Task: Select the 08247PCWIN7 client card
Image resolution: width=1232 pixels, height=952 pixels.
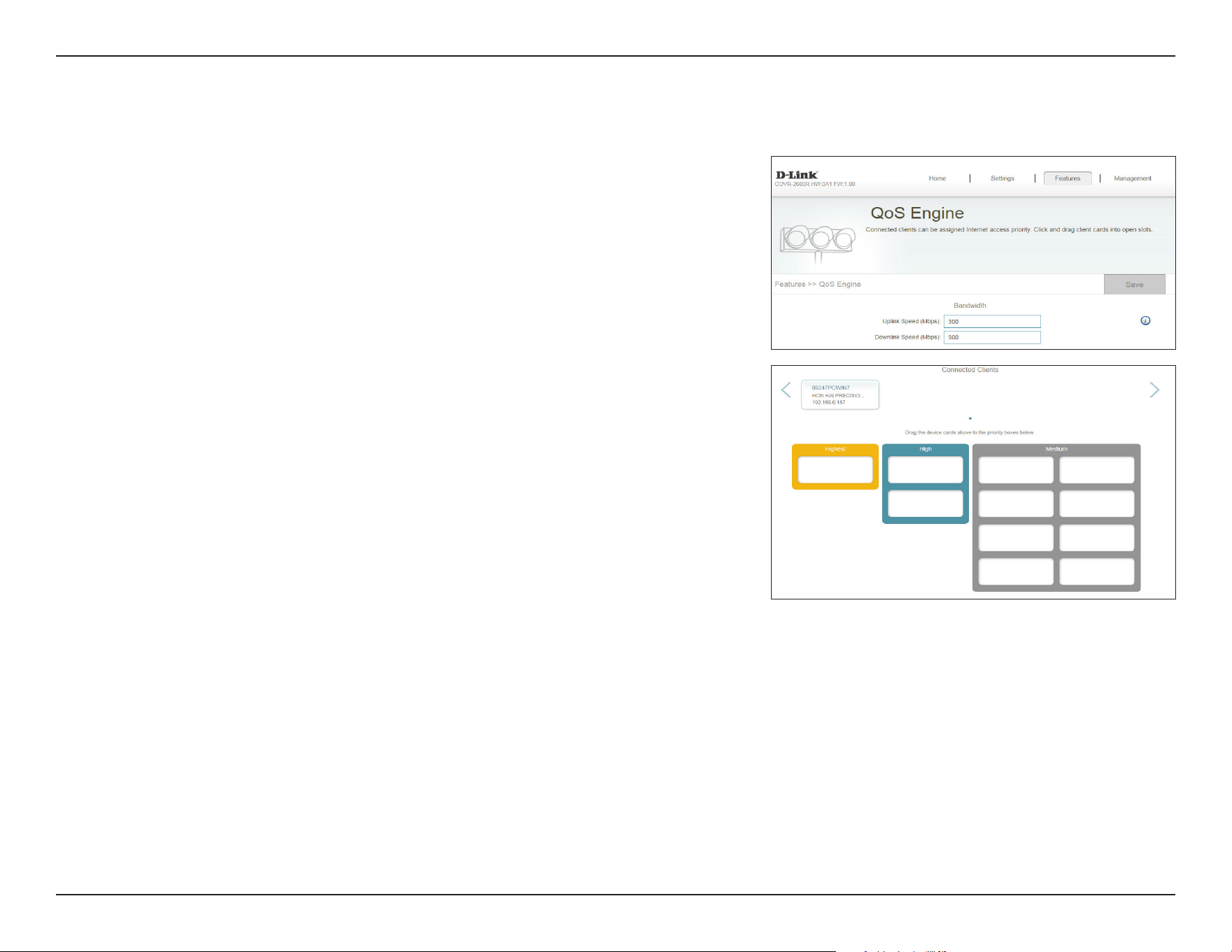Action: coord(840,395)
